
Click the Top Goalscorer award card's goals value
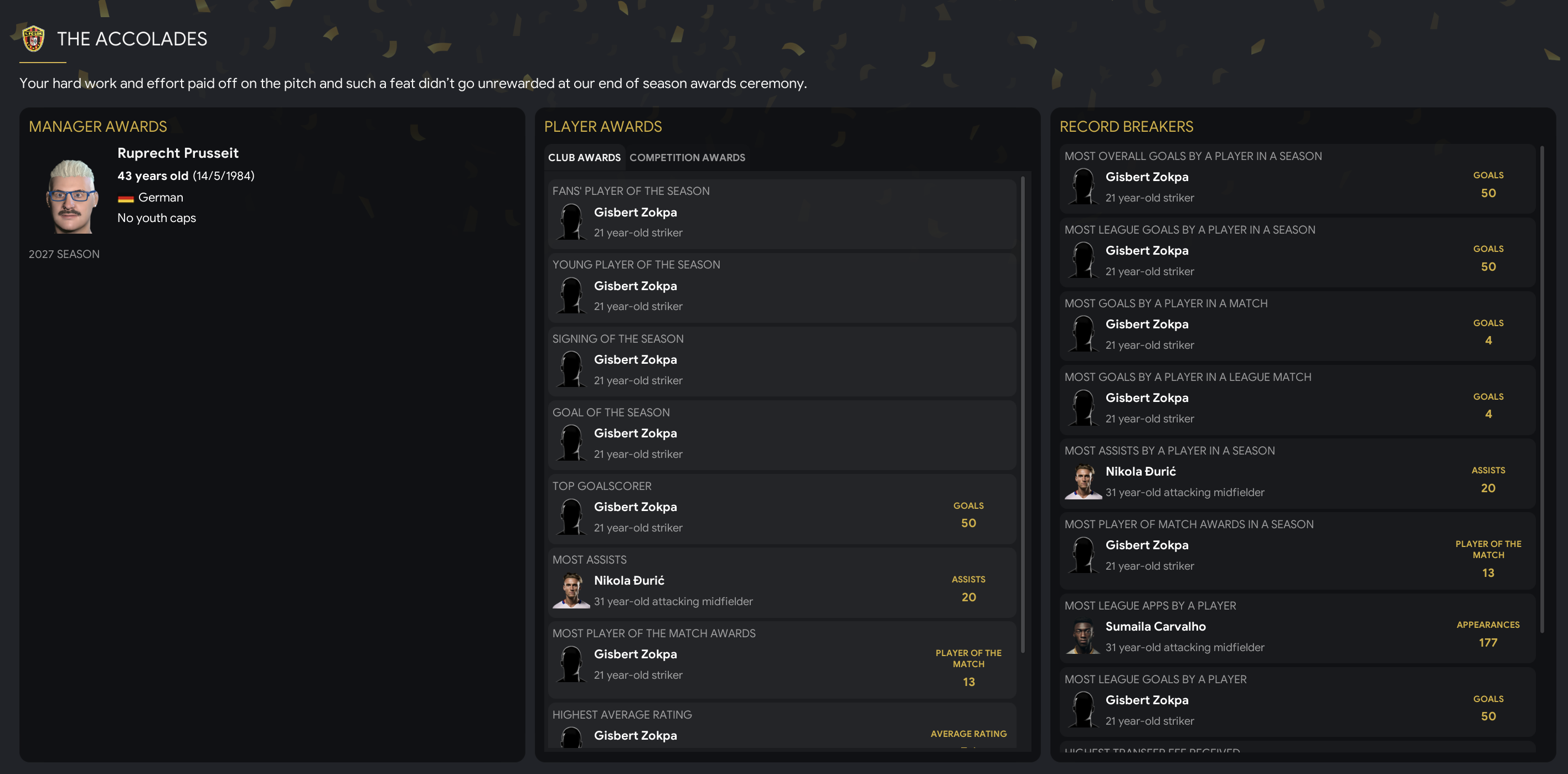point(968,523)
